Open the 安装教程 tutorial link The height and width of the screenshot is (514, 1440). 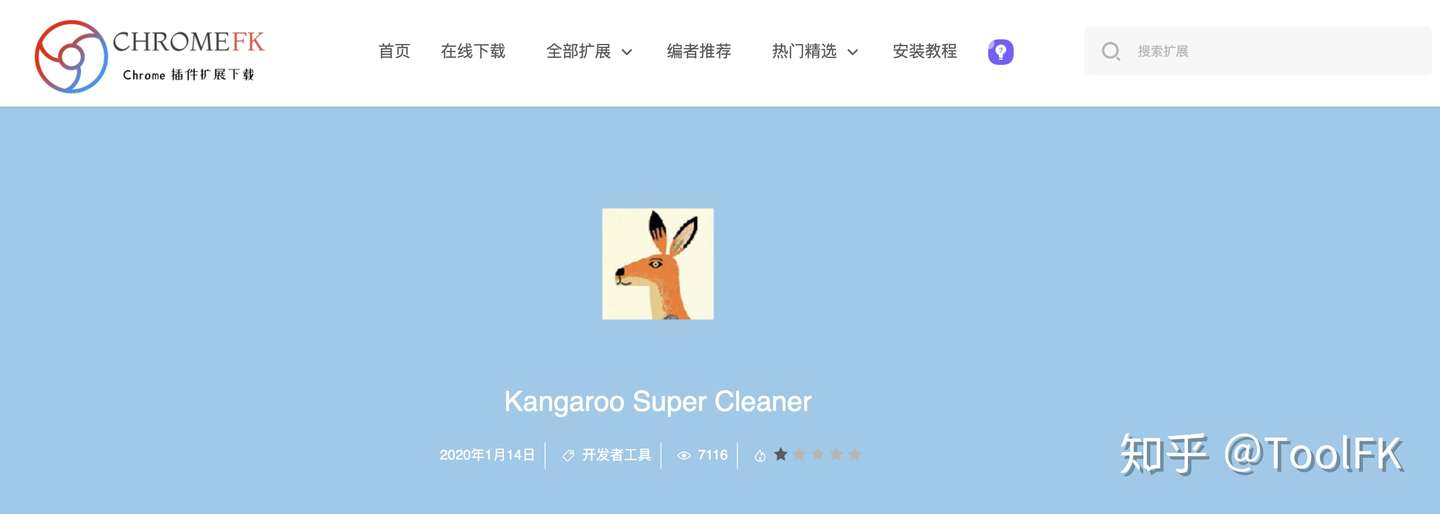[925, 51]
